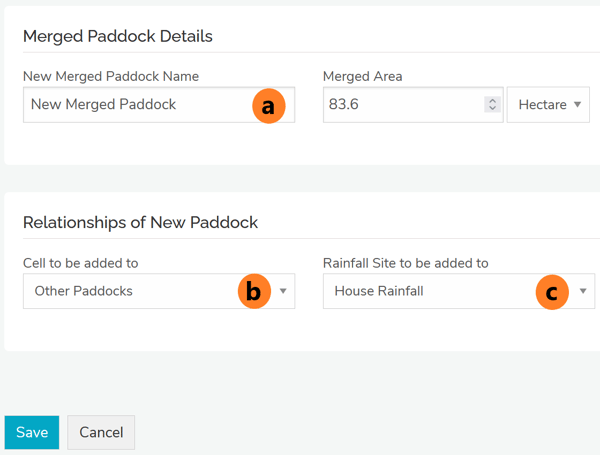Click into the Merged Area value 83.6

click(400, 105)
